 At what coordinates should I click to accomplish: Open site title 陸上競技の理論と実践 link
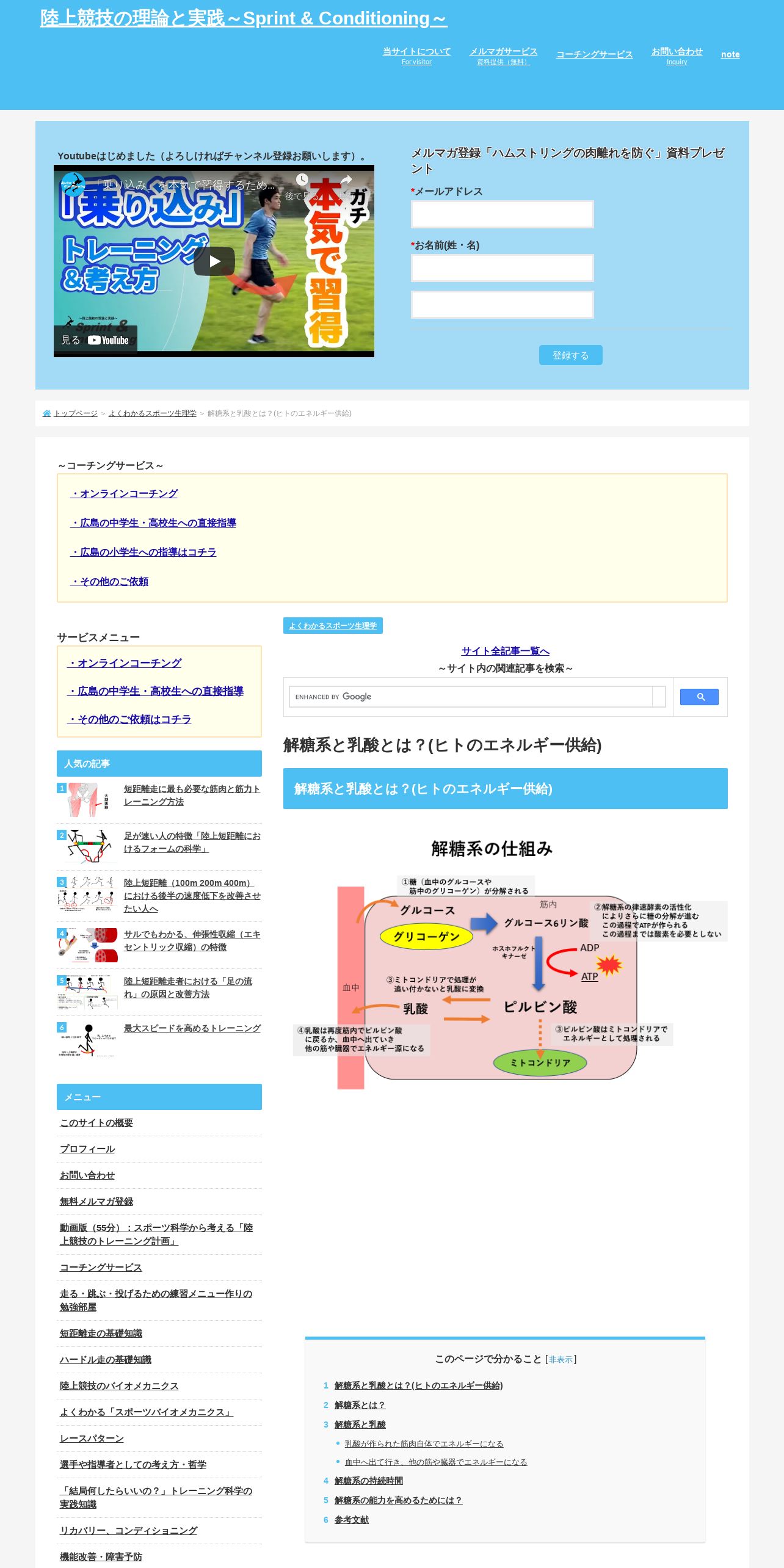click(x=244, y=18)
